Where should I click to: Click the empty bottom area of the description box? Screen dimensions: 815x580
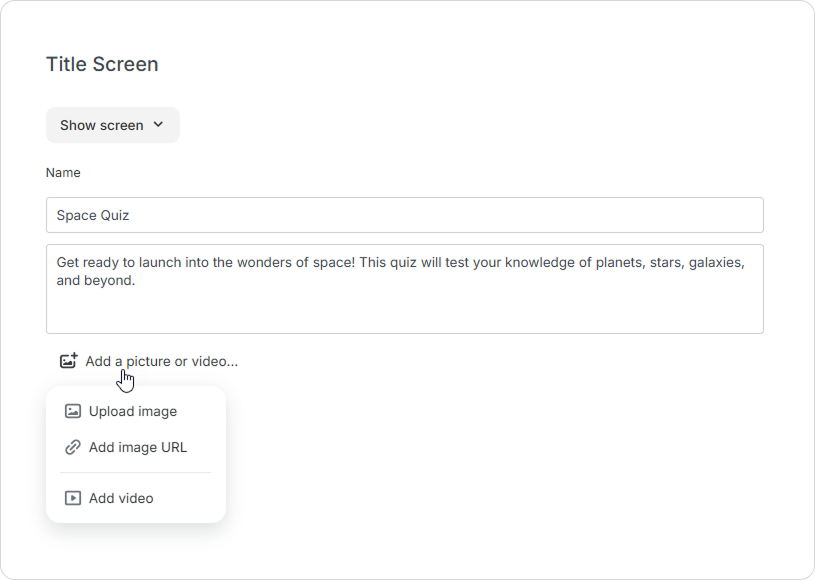405,312
